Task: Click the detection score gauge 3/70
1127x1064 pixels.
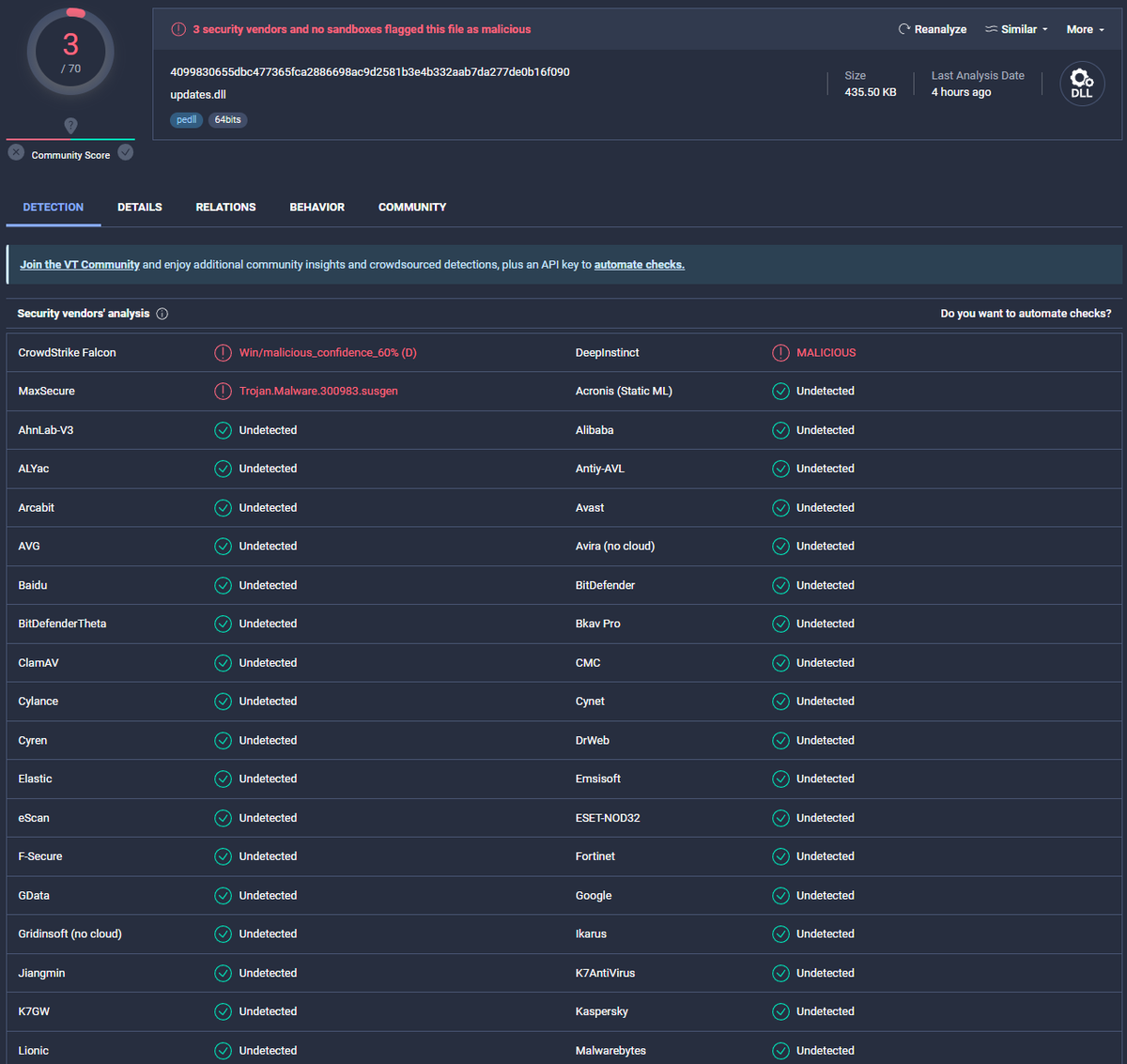Action: [70, 53]
